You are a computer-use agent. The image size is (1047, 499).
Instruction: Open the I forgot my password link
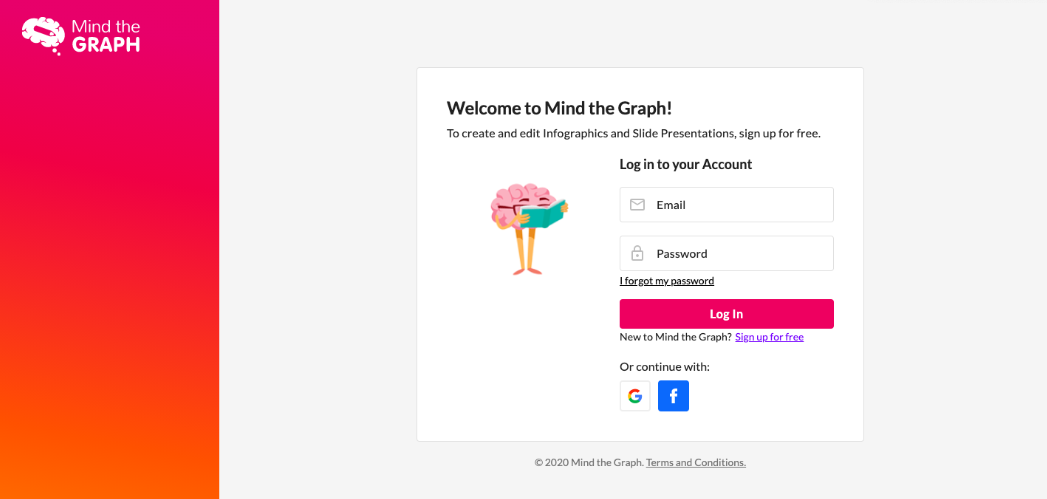tap(667, 281)
